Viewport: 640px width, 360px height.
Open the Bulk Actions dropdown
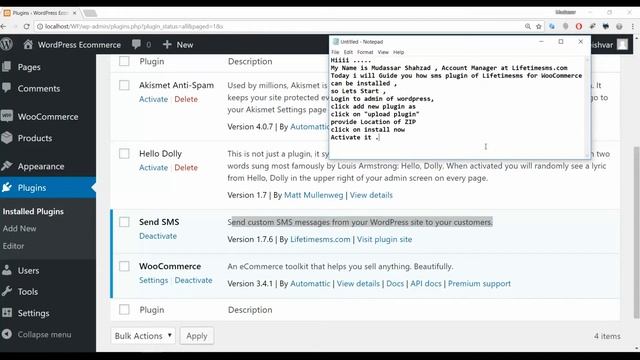[x=143, y=336]
